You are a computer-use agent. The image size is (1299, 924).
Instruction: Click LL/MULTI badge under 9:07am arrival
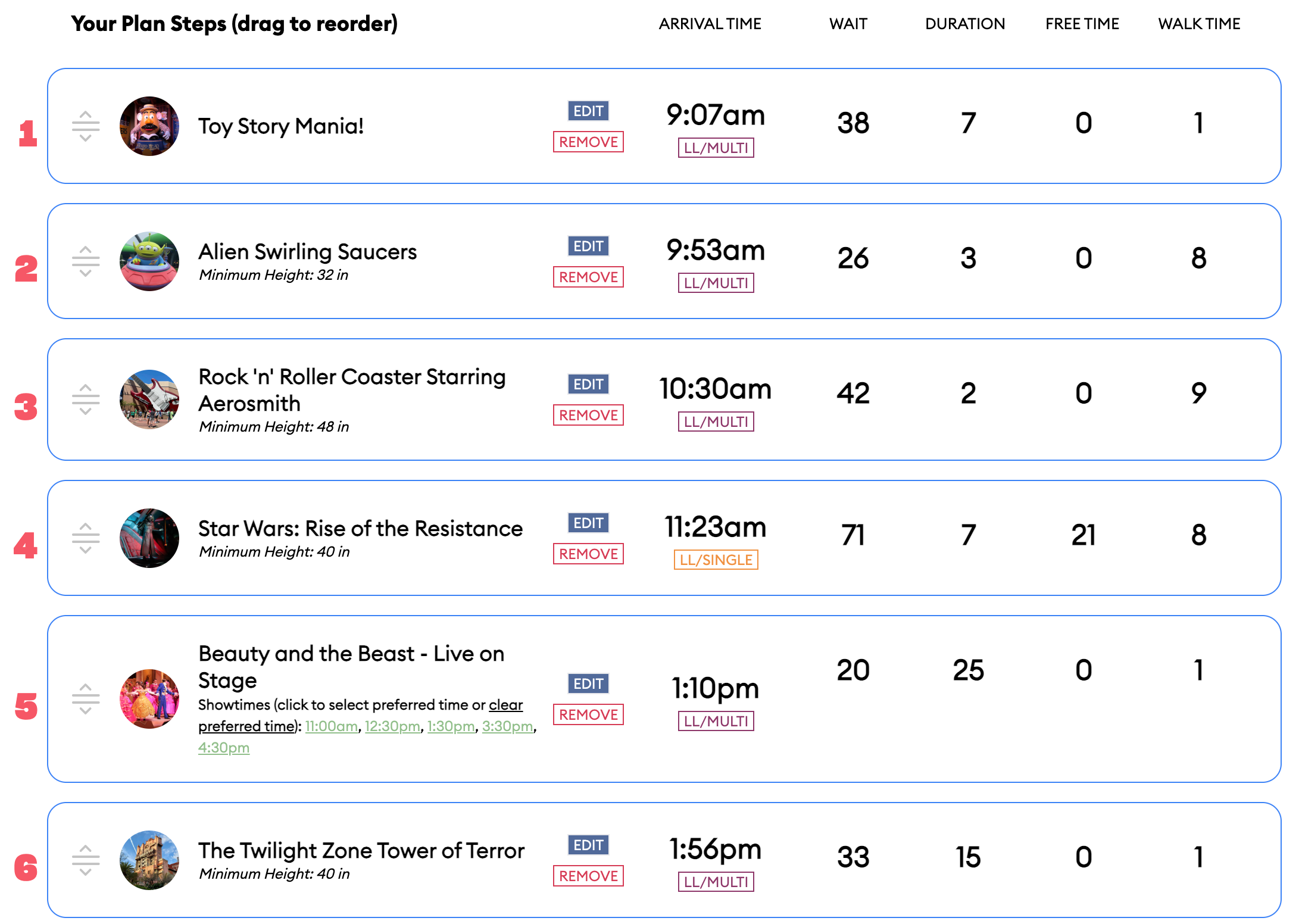tap(716, 148)
